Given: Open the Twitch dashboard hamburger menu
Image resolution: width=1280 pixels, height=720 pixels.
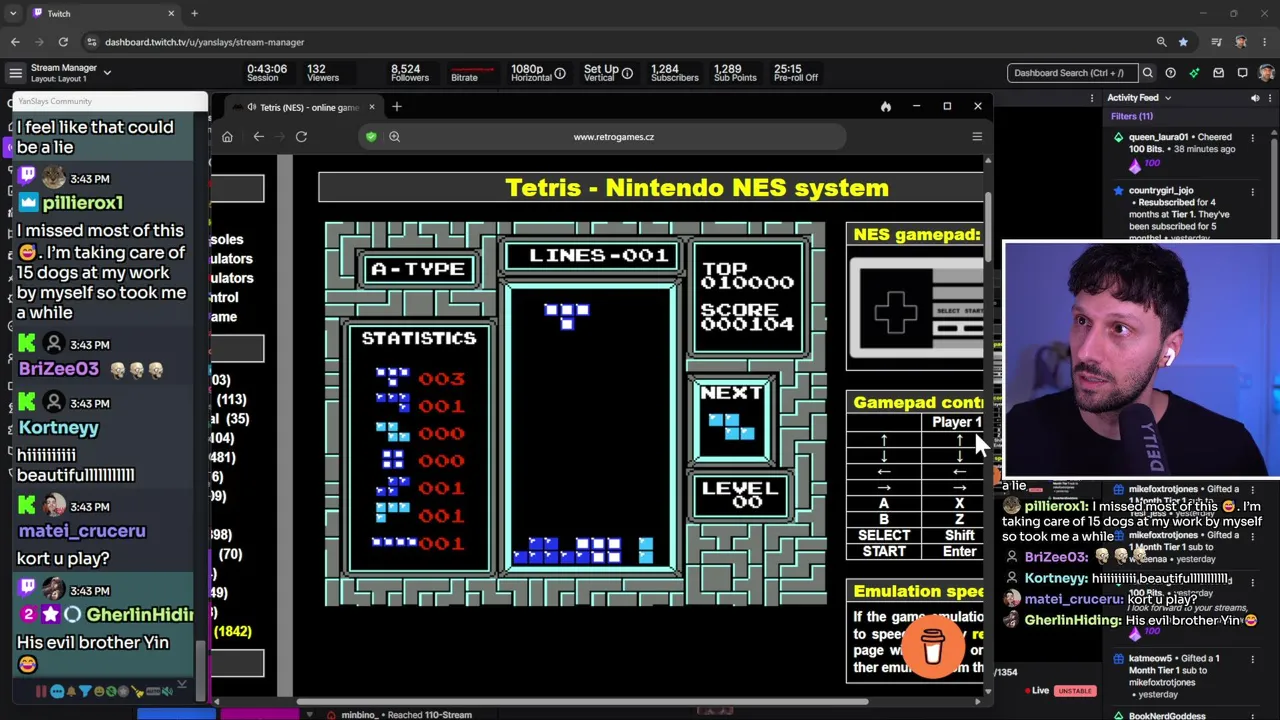Looking at the screenshot, I should [15, 73].
